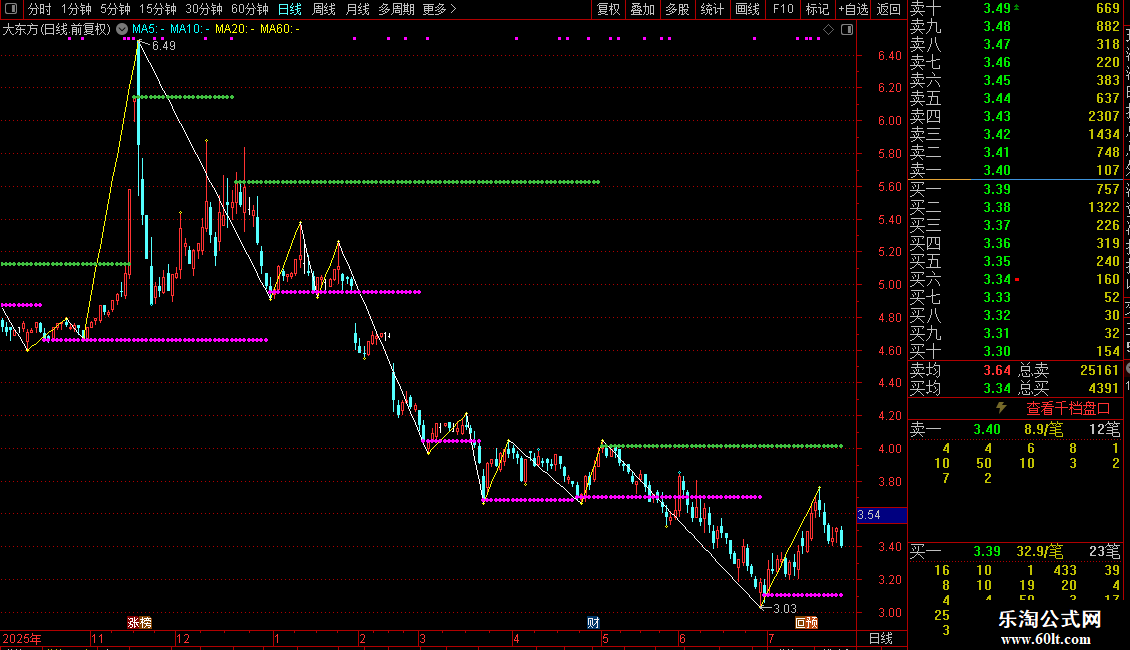Click the MA60 indicator label

[280, 29]
